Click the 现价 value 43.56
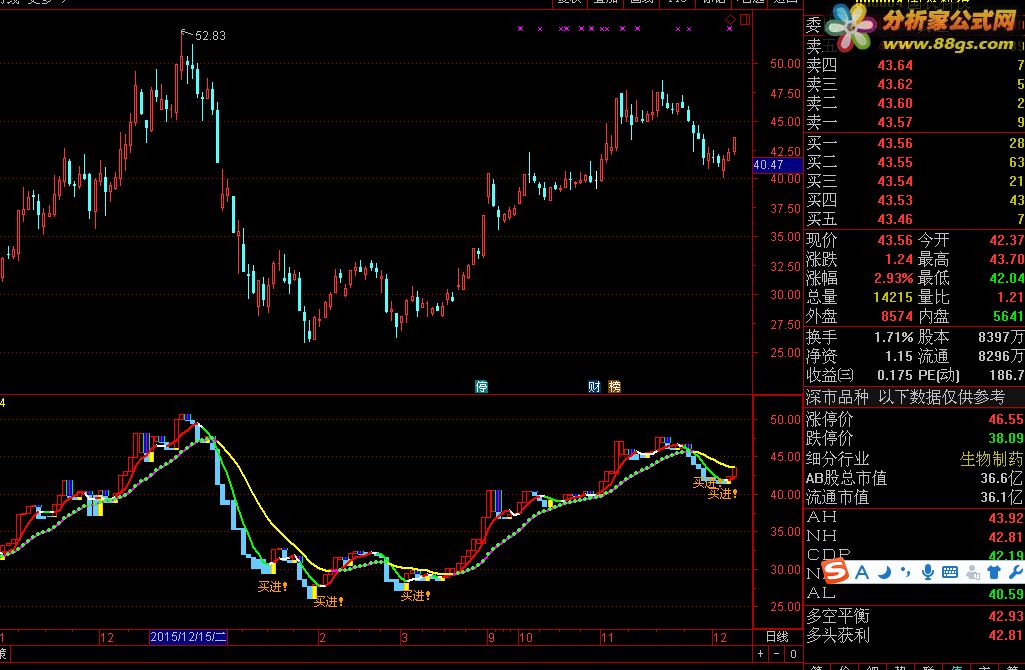 895,240
